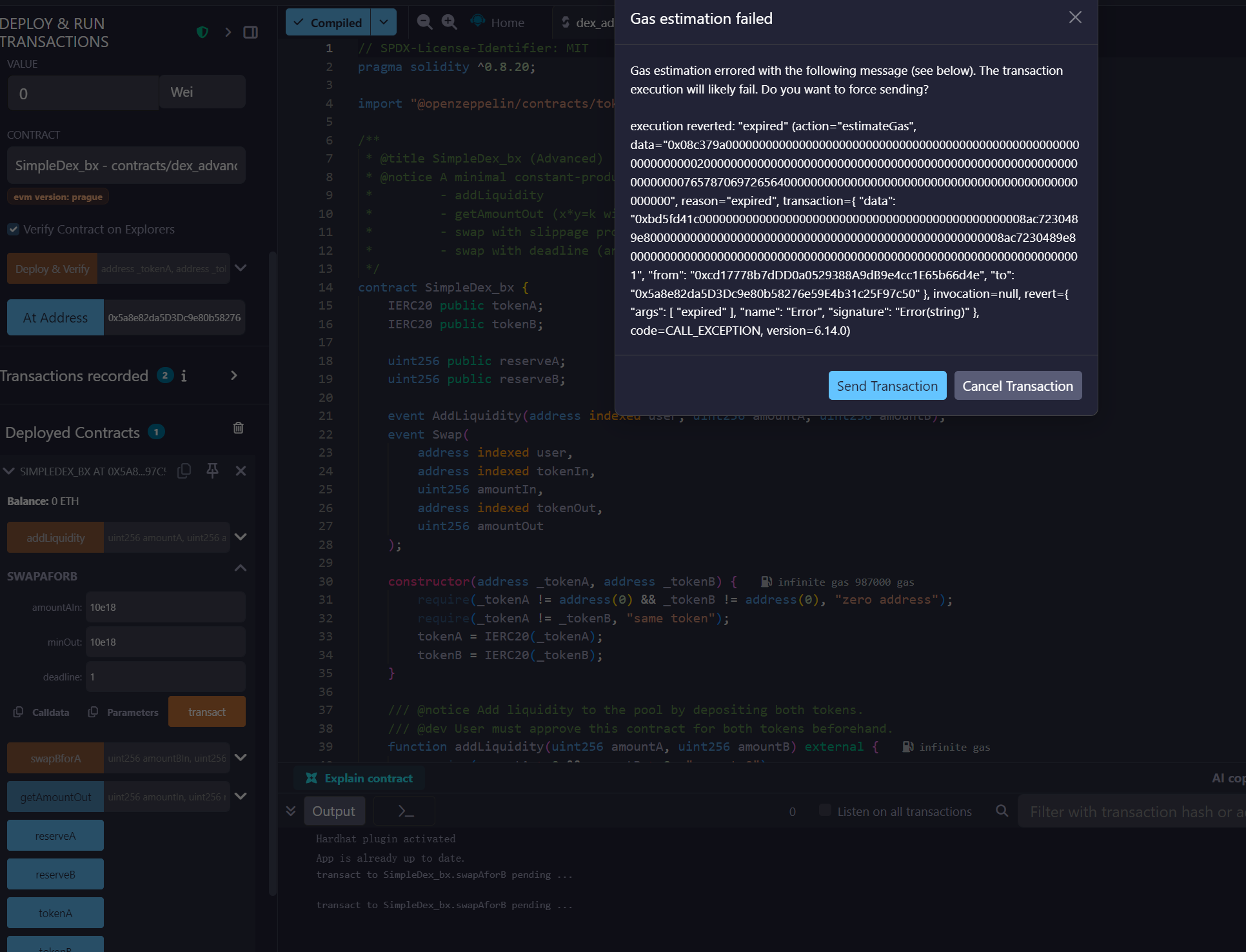Remove SimpleDex_bx contract with X icon
Viewport: 1246px width, 952px height.
[x=241, y=471]
